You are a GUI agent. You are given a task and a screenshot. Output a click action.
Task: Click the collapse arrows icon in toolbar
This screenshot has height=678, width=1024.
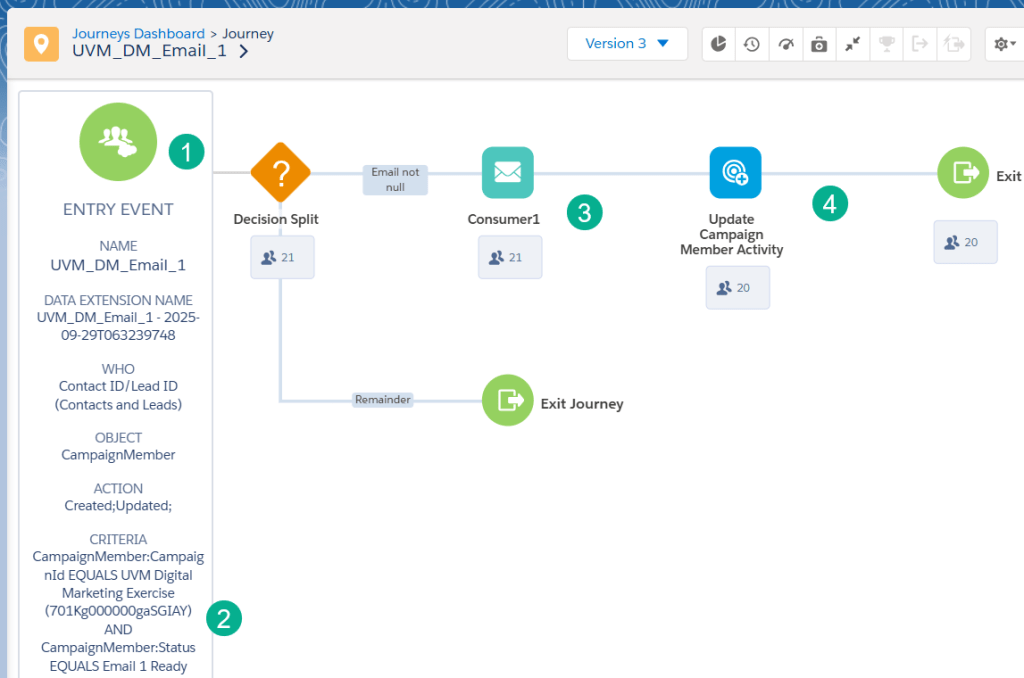pyautogui.click(x=852, y=44)
